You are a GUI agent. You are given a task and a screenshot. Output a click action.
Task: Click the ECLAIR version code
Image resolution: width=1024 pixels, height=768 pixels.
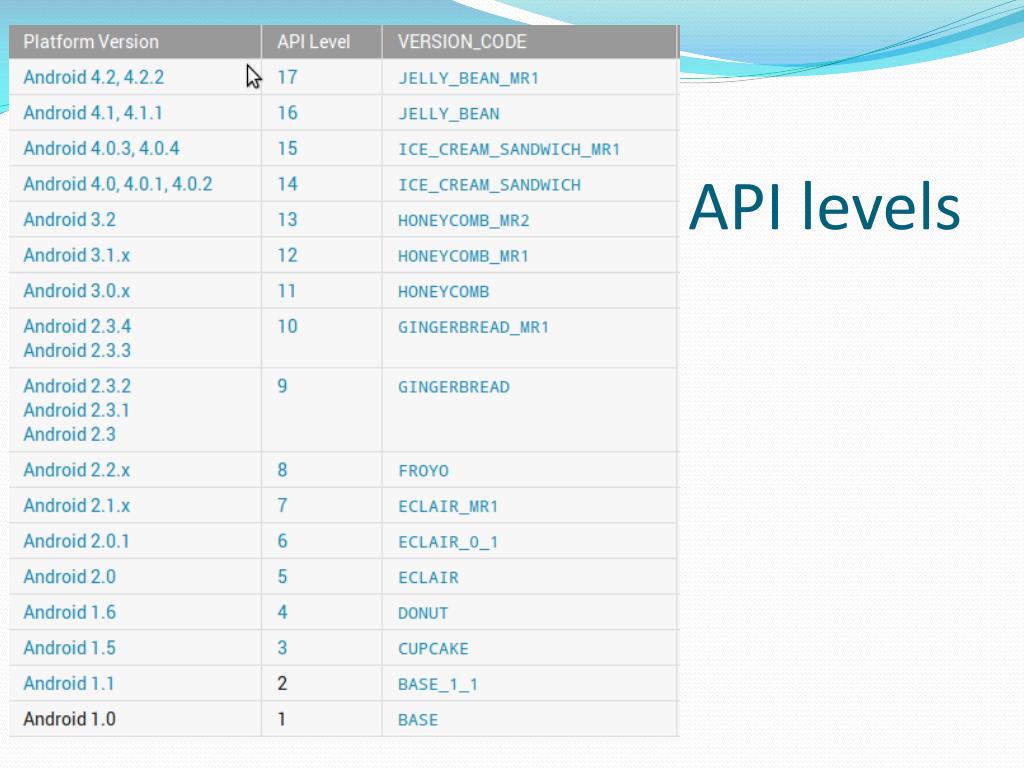(x=428, y=578)
